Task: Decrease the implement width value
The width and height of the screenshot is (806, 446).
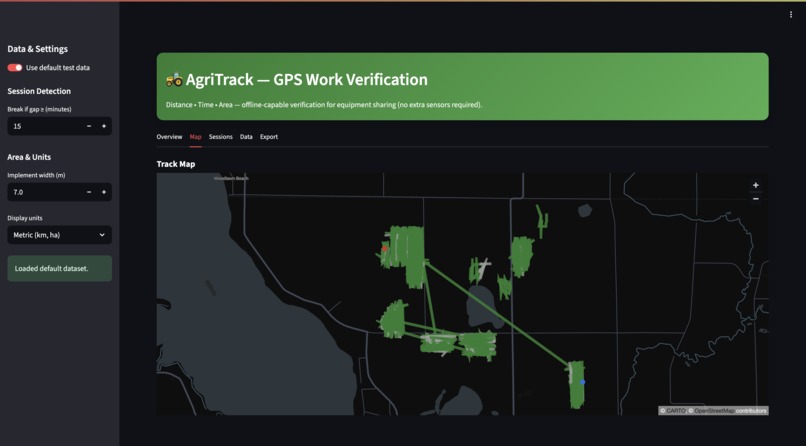Action: (89, 192)
